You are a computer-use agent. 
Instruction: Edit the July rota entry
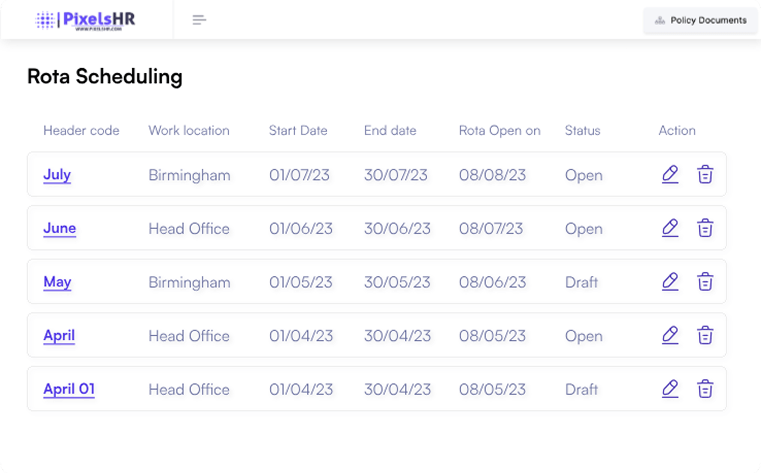(x=670, y=174)
